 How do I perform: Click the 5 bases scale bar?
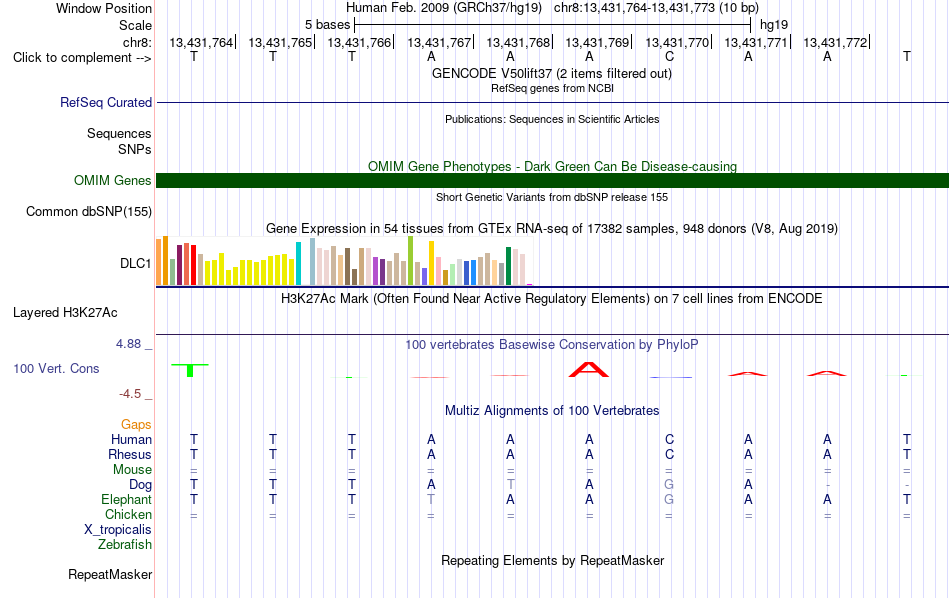552,25
